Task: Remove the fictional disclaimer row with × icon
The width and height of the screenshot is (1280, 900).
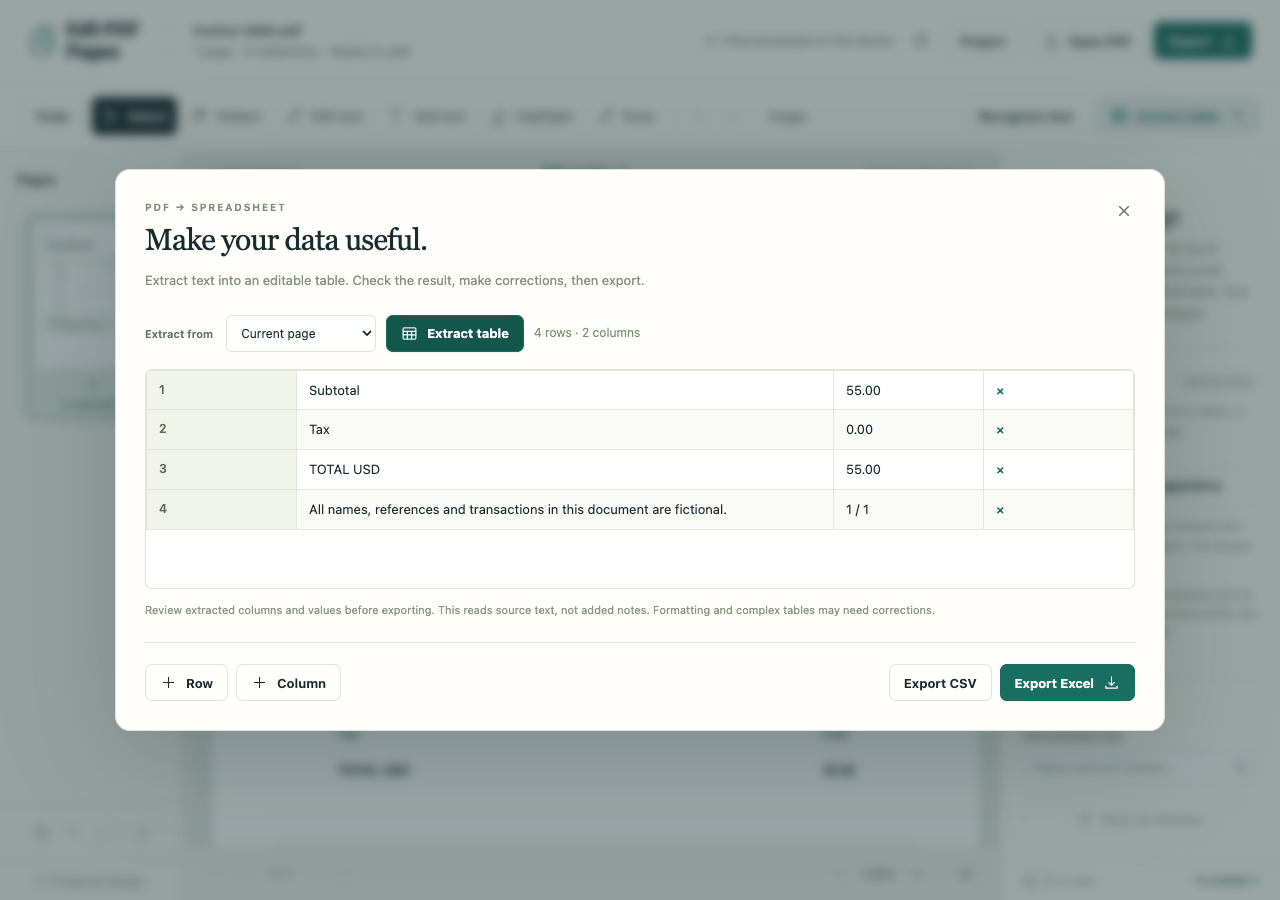Action: point(1000,510)
